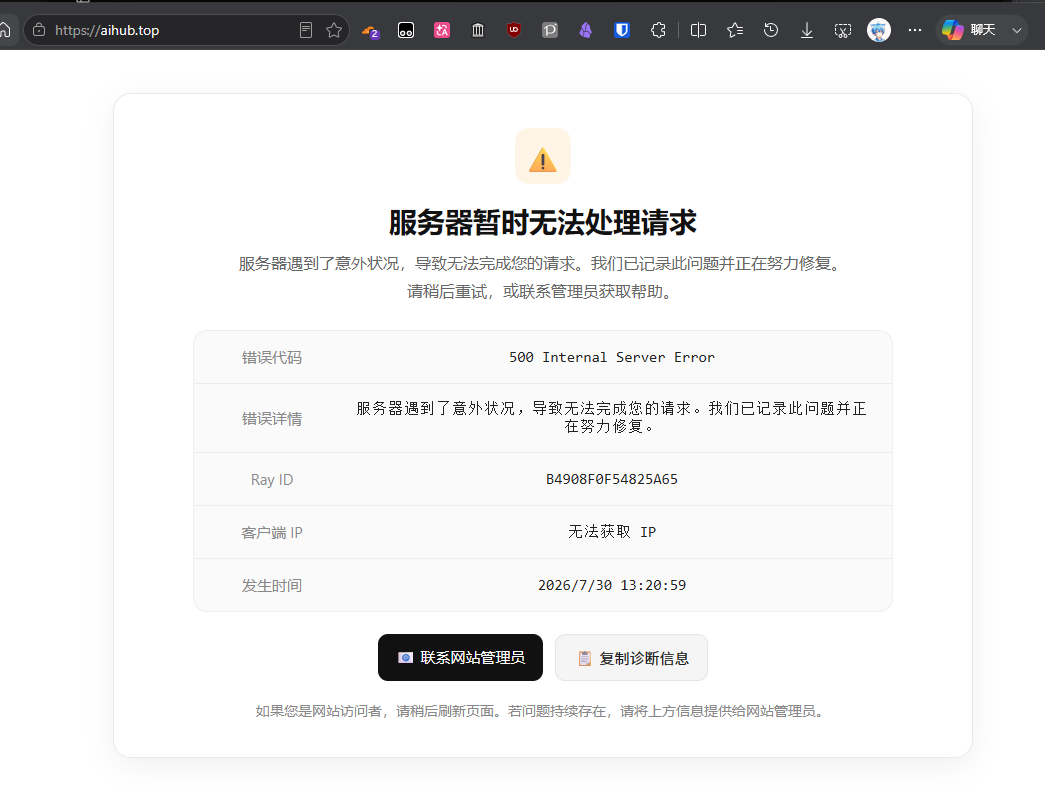Click the value 无法获取 IP
The height and width of the screenshot is (791, 1045).
[x=612, y=532]
